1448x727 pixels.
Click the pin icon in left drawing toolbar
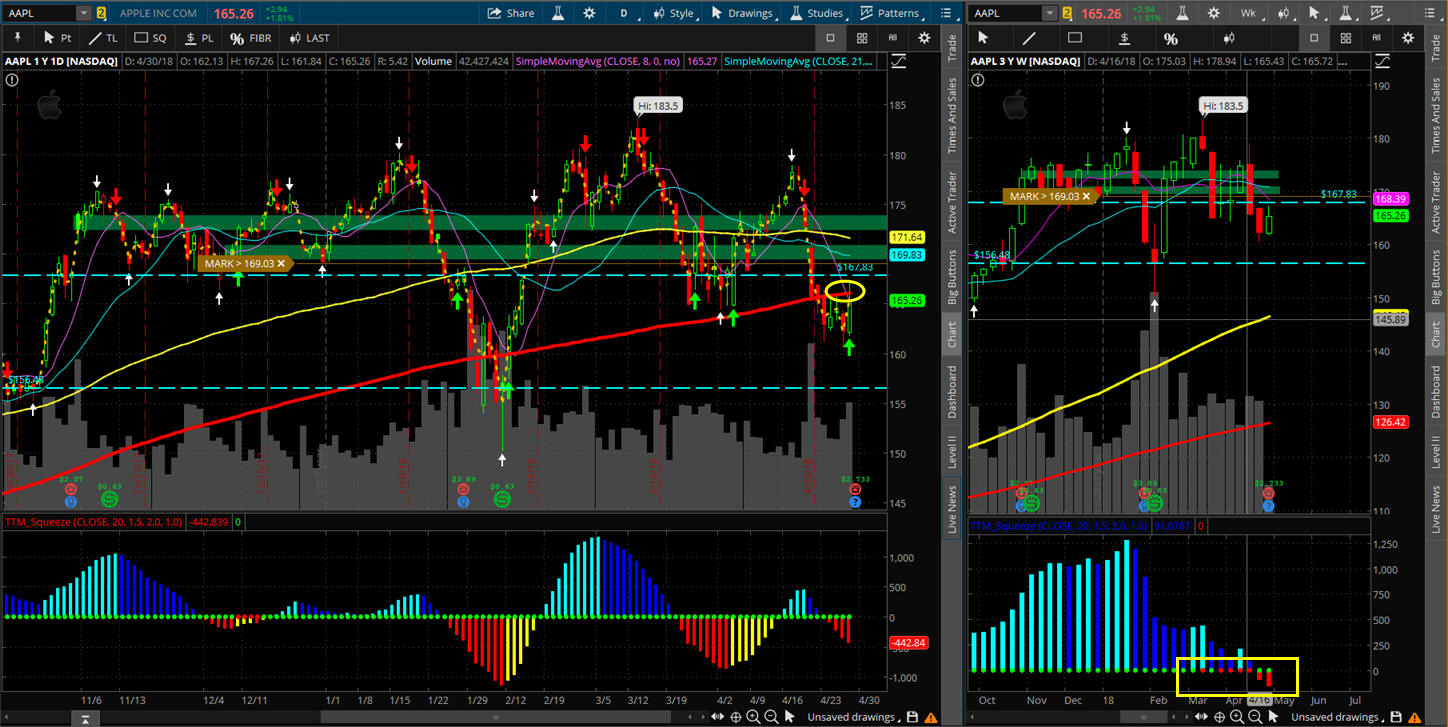coord(17,38)
